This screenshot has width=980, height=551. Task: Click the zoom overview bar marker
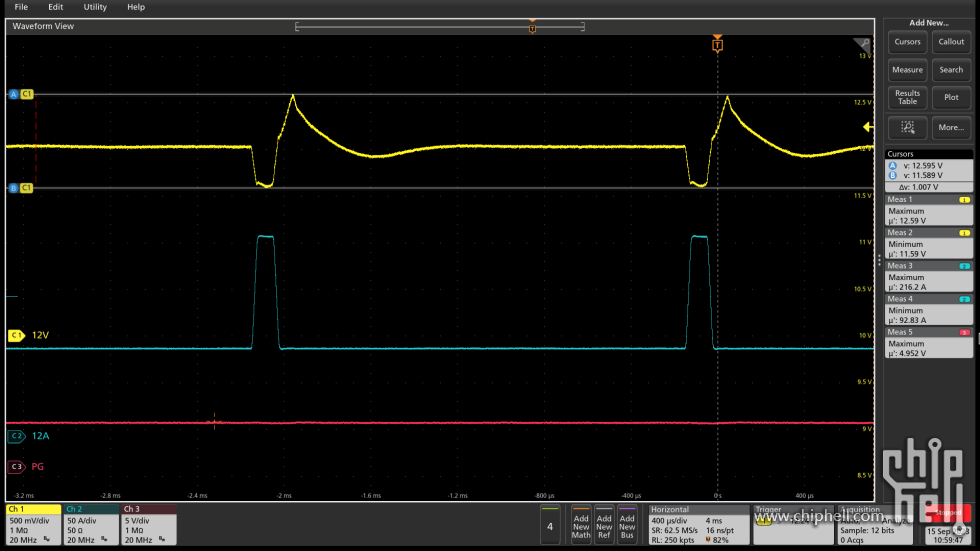532,28
